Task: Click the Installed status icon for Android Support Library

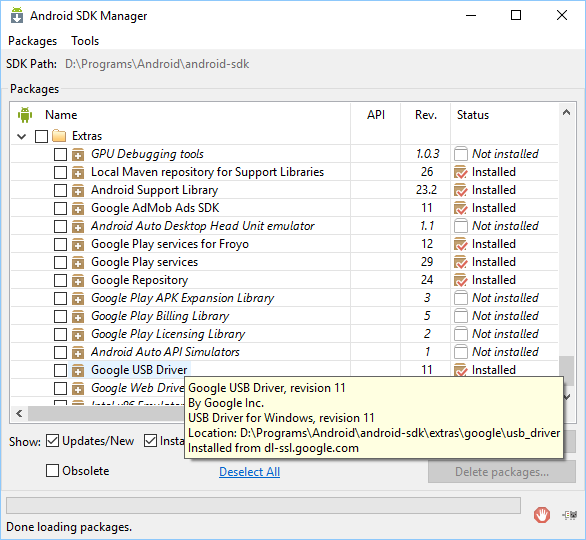Action: (x=460, y=190)
